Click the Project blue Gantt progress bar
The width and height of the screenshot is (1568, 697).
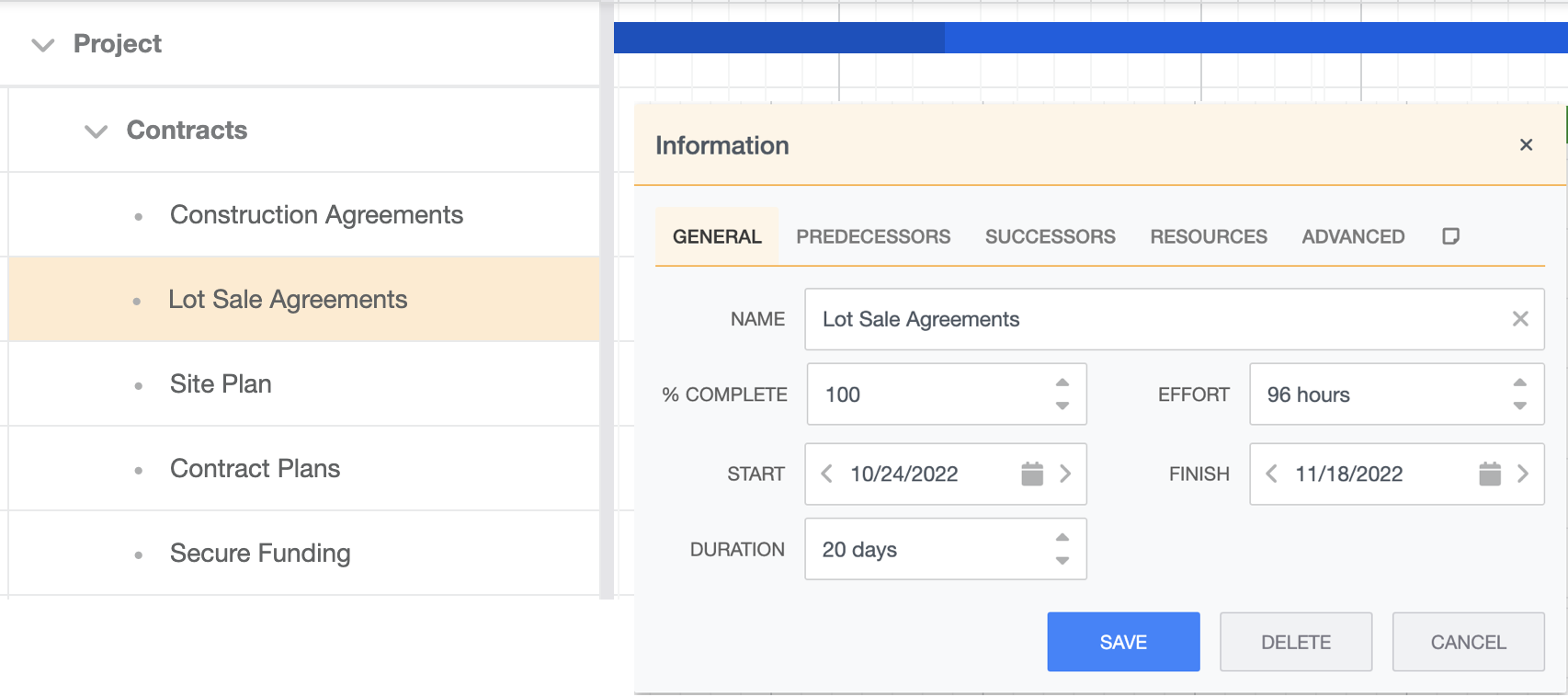click(1090, 38)
